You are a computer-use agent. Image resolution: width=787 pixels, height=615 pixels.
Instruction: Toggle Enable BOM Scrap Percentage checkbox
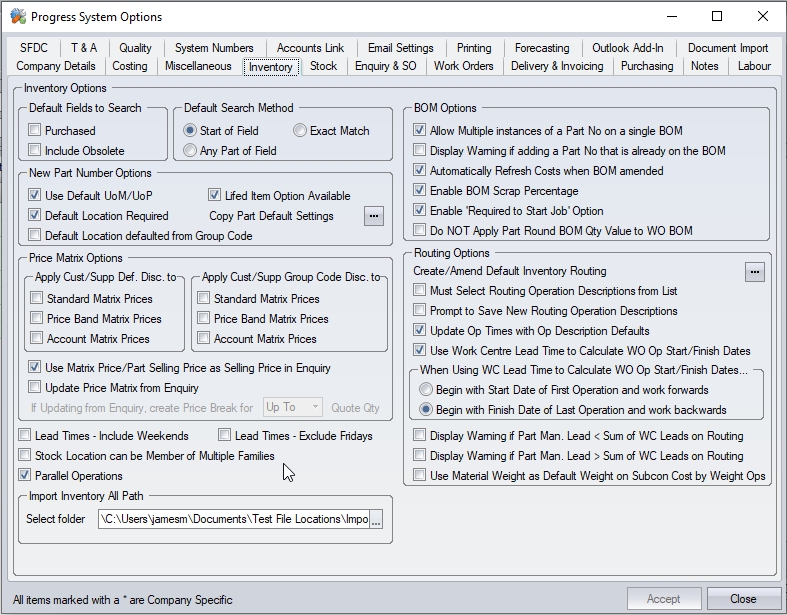click(x=420, y=191)
